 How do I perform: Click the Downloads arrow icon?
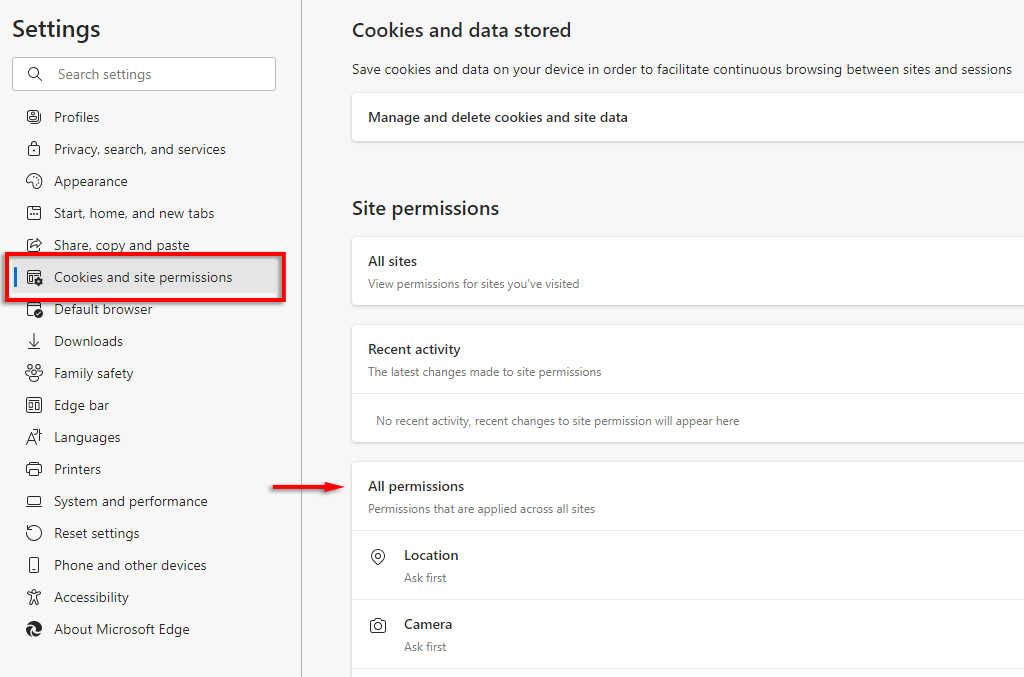[x=34, y=341]
